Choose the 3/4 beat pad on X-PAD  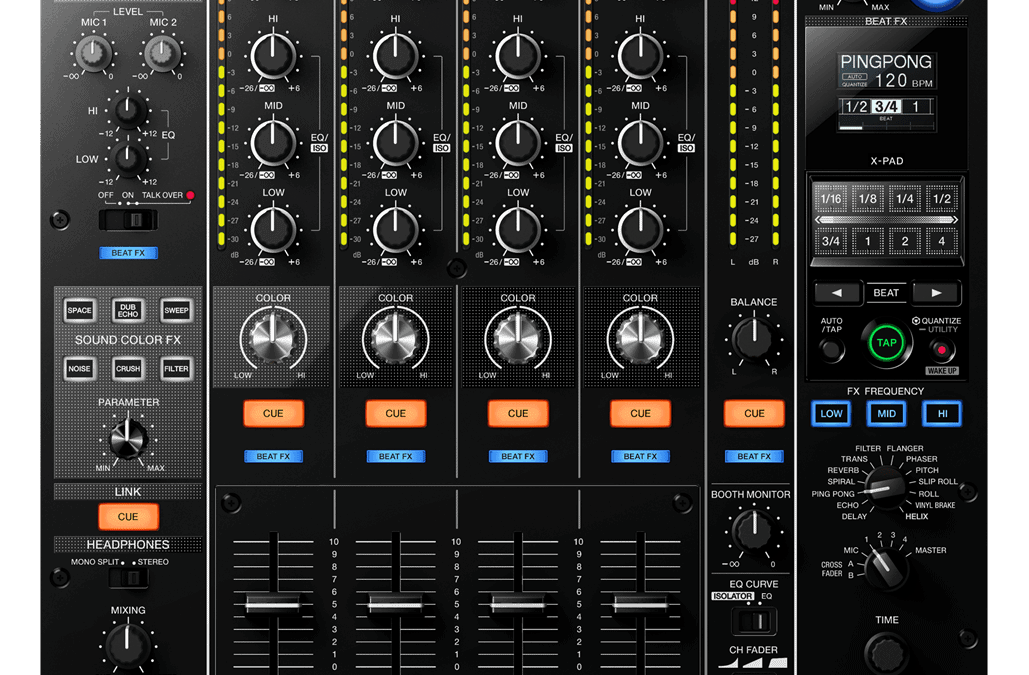(x=831, y=242)
